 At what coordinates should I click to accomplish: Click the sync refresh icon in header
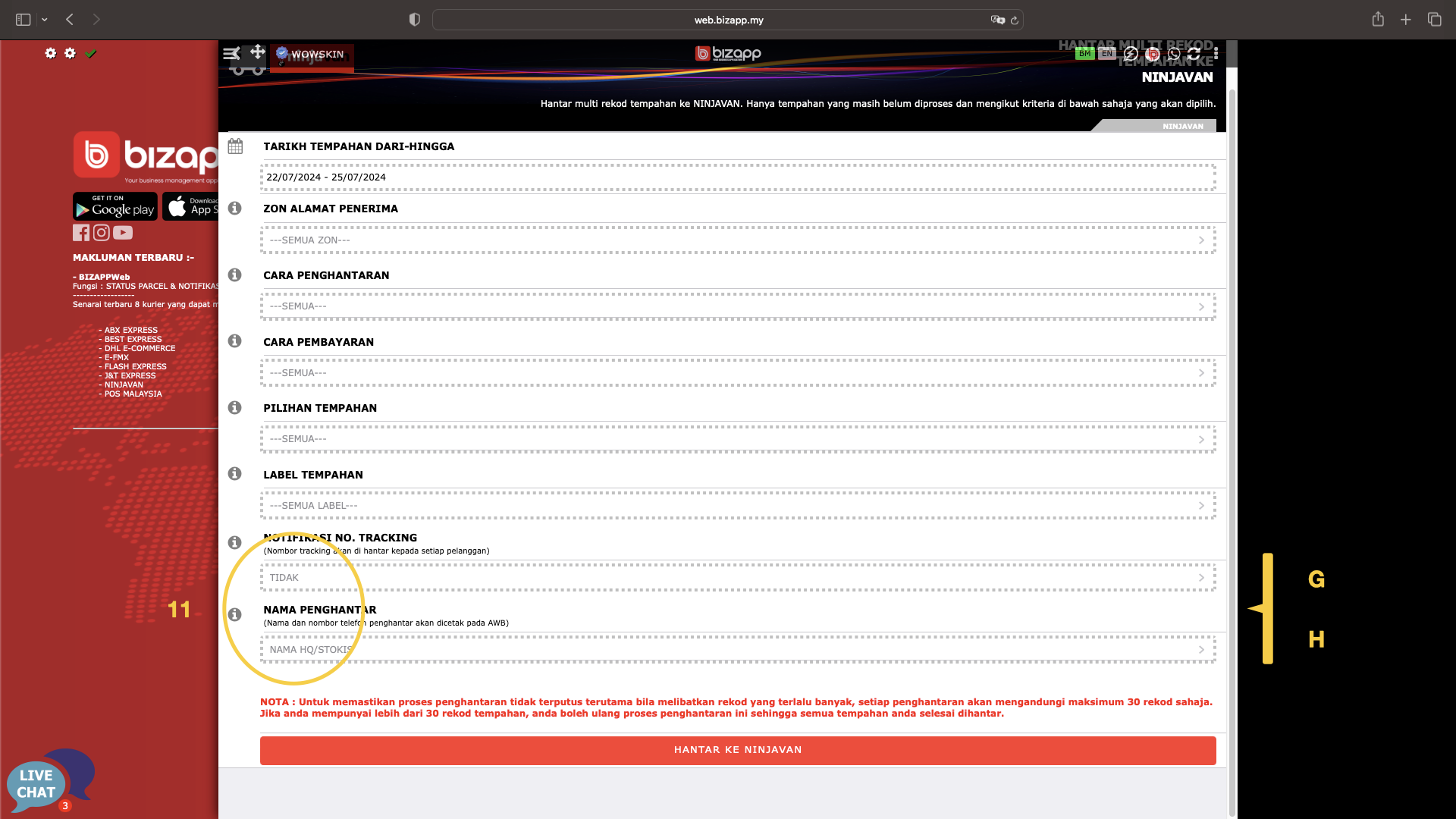pos(1194,54)
